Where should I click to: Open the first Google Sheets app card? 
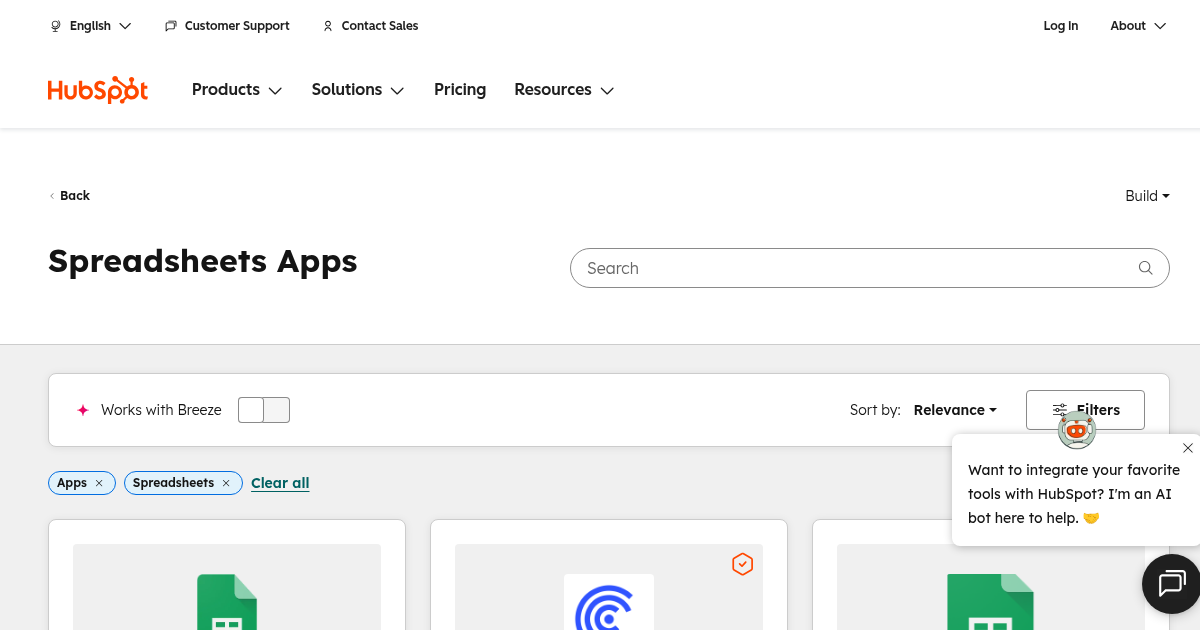click(x=227, y=576)
